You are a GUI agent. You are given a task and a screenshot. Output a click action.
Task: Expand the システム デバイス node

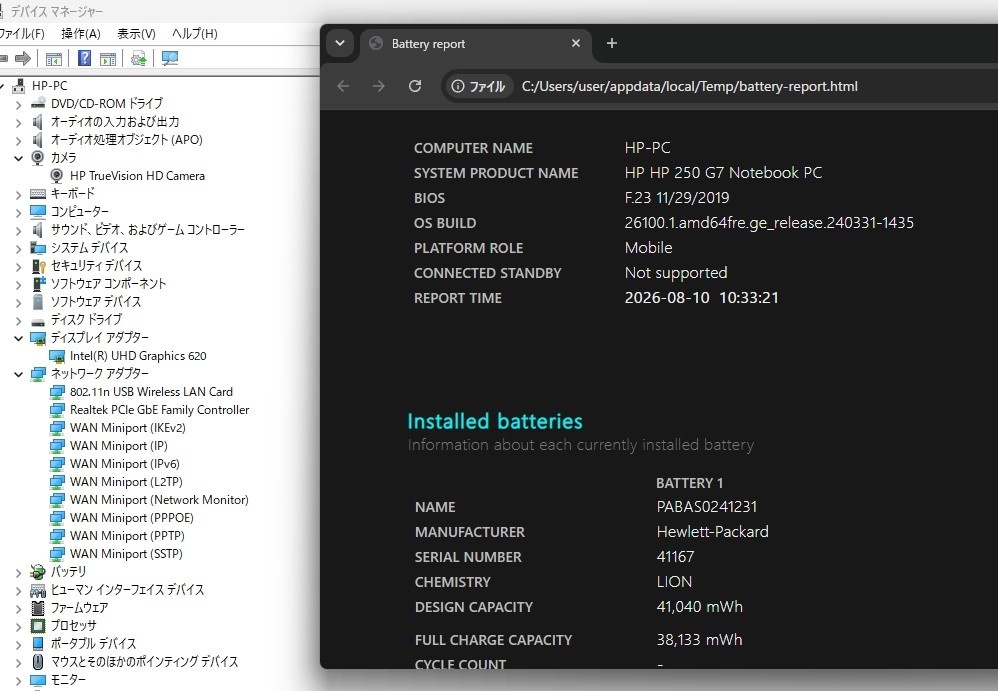click(18, 249)
